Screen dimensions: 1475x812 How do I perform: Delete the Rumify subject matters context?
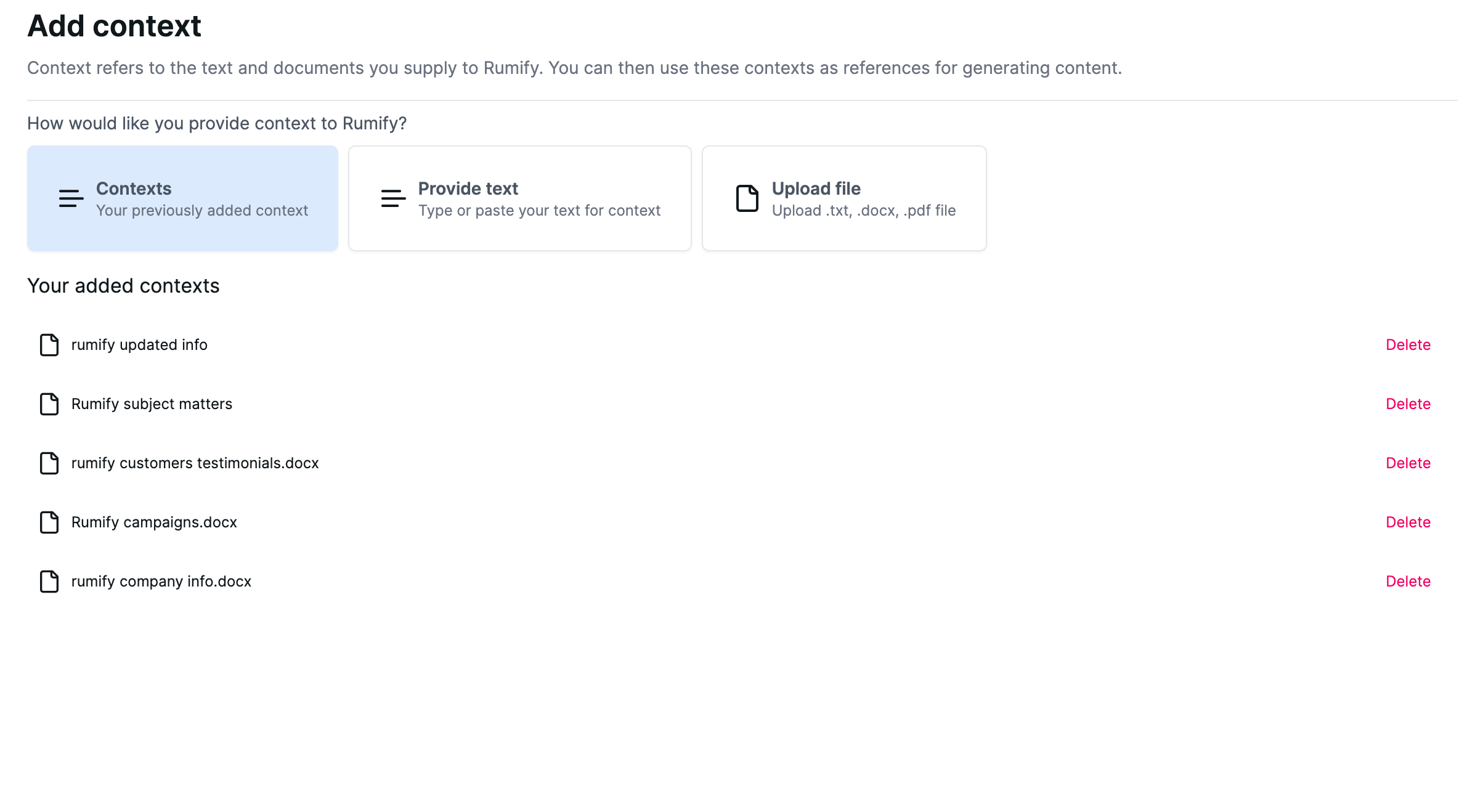click(1408, 404)
